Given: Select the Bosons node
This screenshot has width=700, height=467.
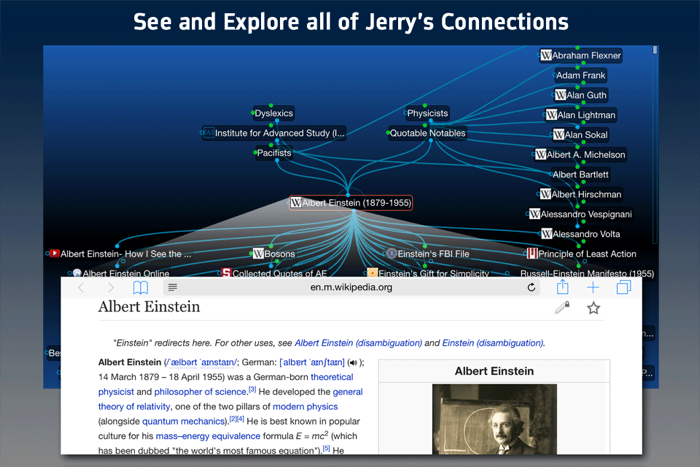Looking at the screenshot, I should 274,254.
